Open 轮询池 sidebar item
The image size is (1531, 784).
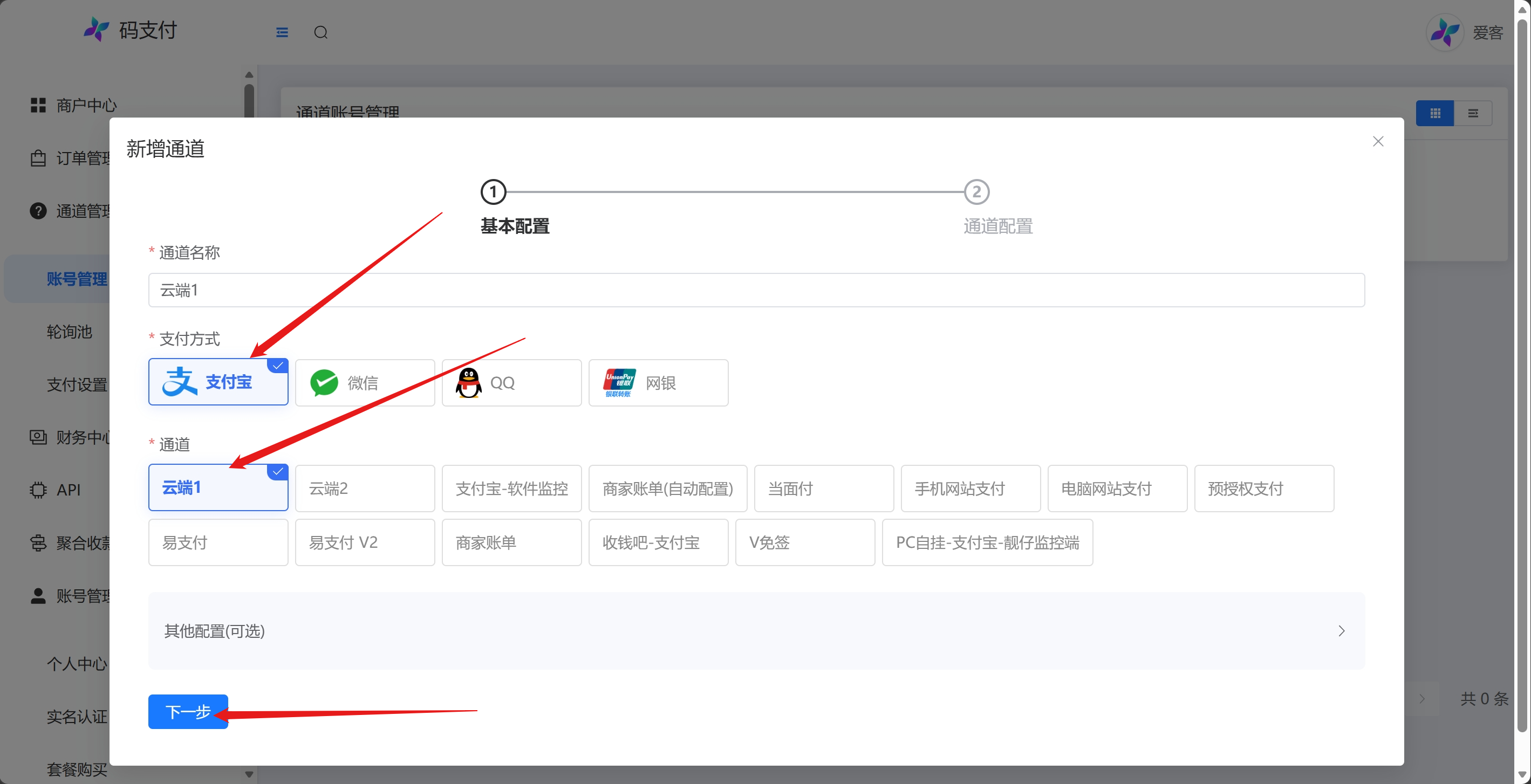70,332
